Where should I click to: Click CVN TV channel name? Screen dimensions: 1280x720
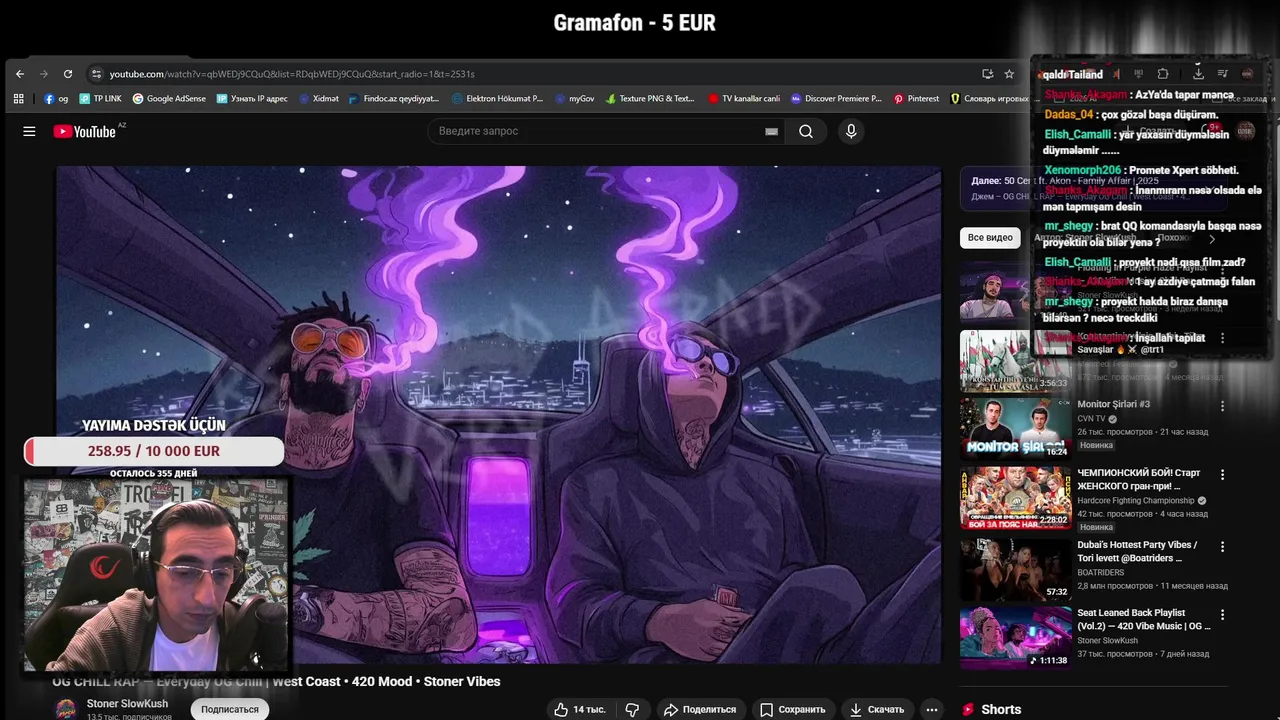(x=1091, y=419)
